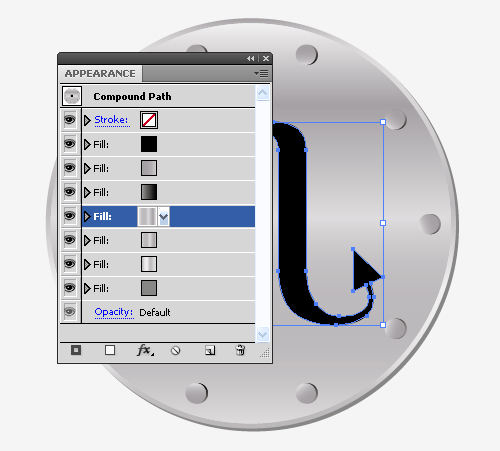Viewport: 500px width, 451px height.
Task: Click the blue Stroke link
Action: tap(111, 120)
